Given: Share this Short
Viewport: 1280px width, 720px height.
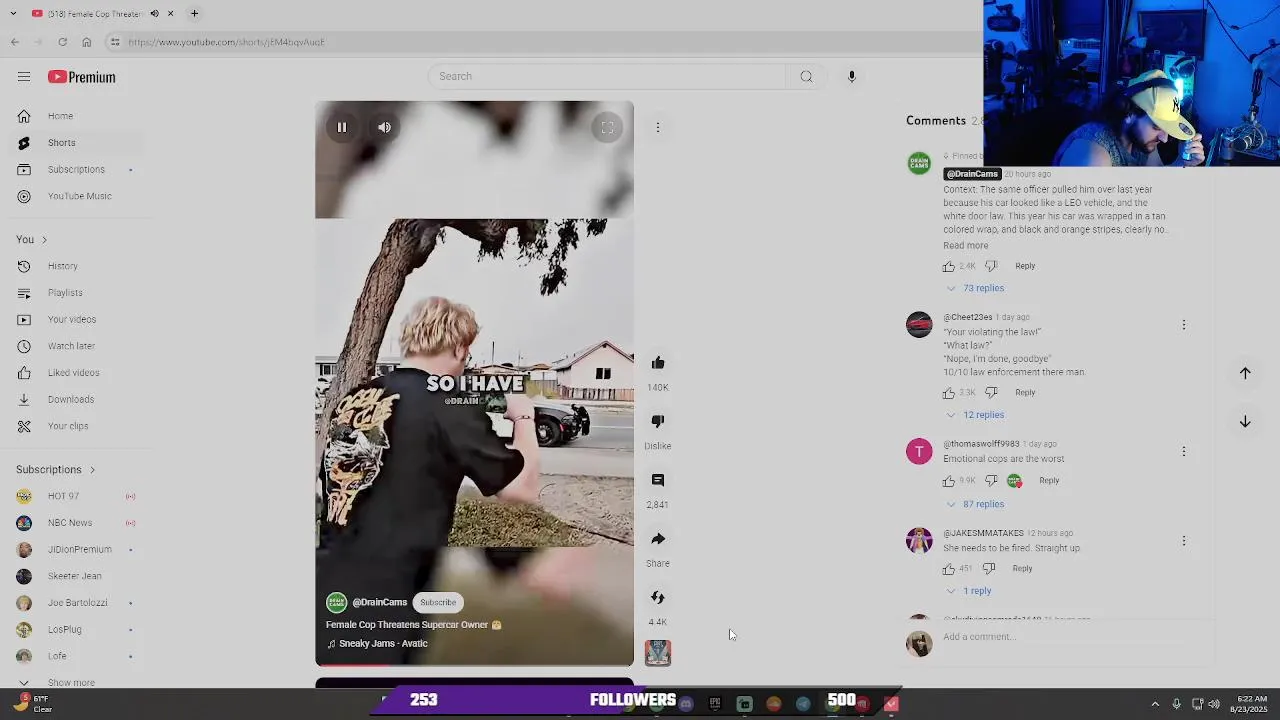Looking at the screenshot, I should click(658, 539).
